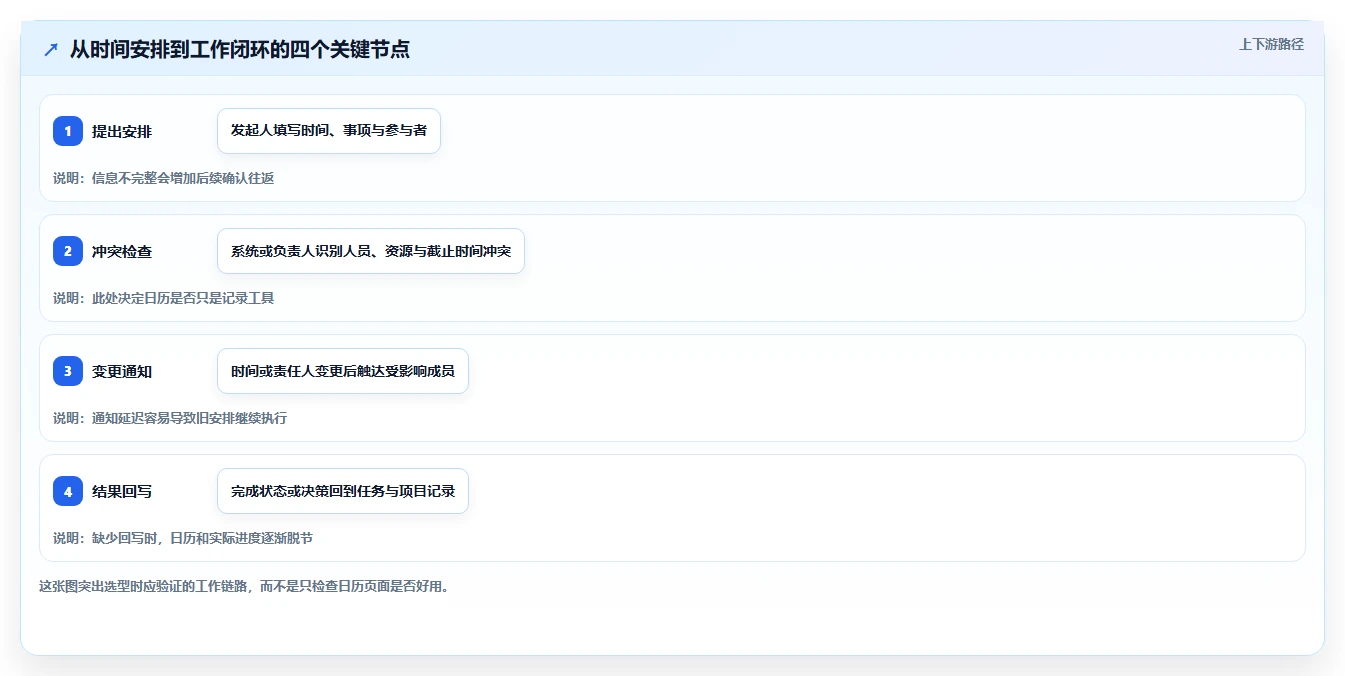Select the 系统或负责人识别人员 conflict box
The image size is (1345, 676).
(371, 251)
